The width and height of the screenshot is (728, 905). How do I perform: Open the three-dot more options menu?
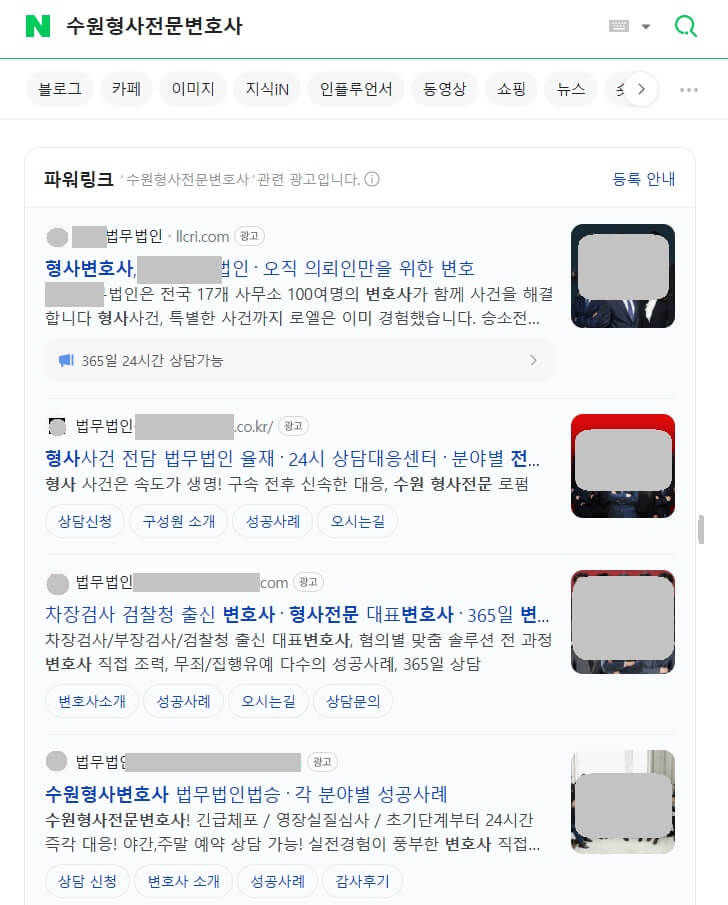pos(689,89)
